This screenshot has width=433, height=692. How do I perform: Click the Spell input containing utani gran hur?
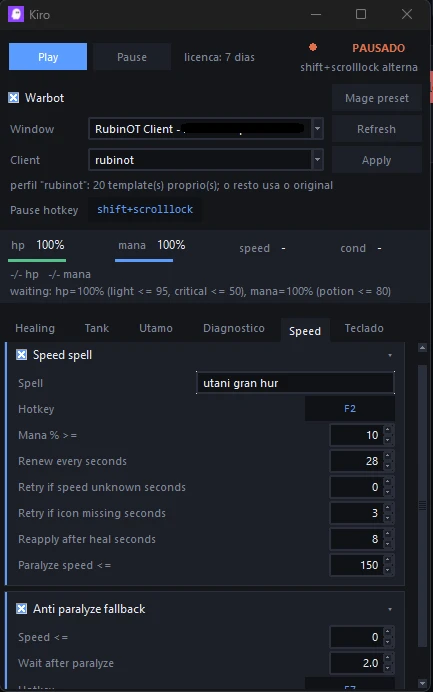coord(295,383)
